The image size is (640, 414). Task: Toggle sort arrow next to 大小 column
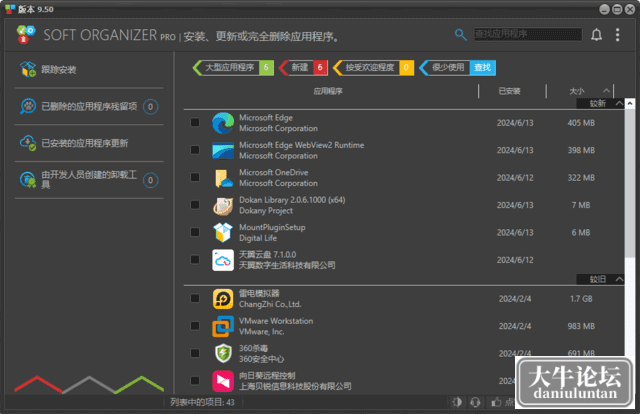[x=607, y=91]
